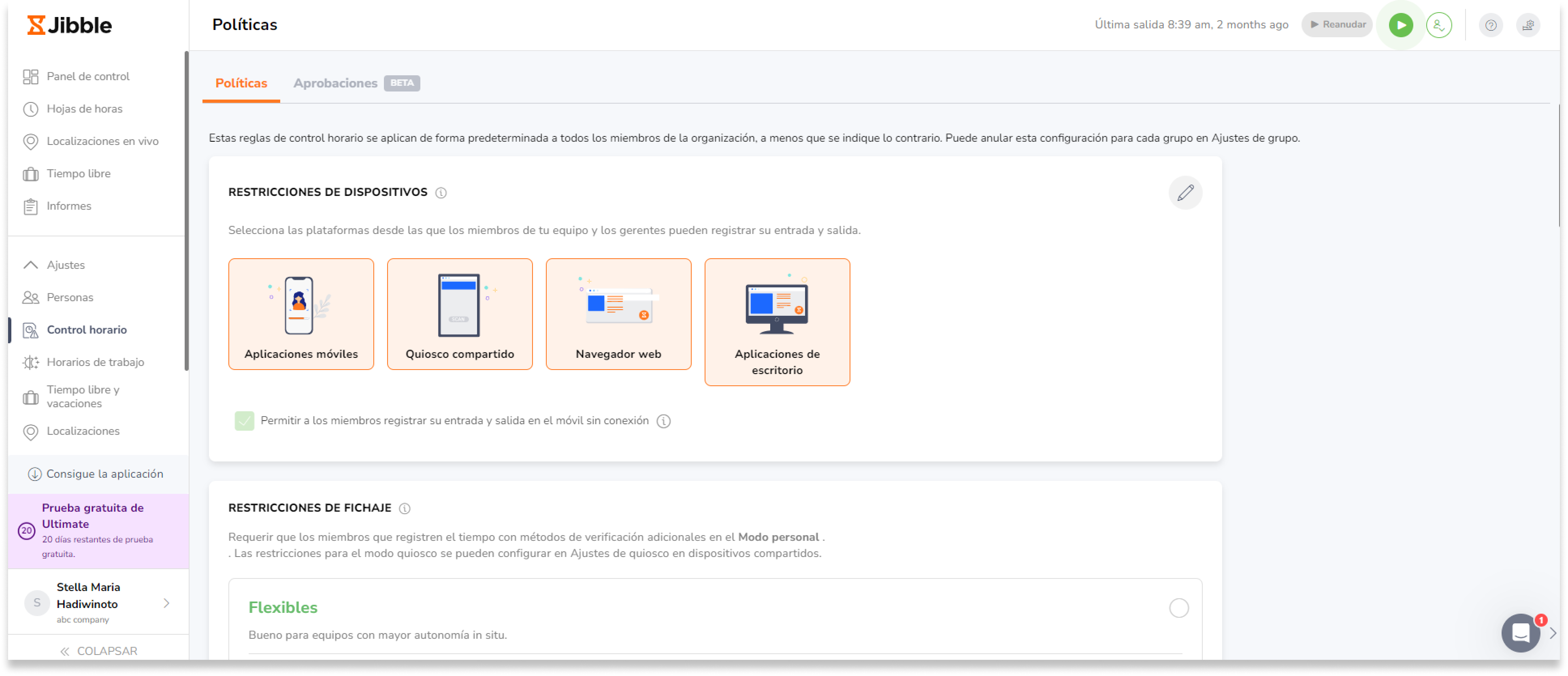
Task: Click the green person status icon
Action: click(1438, 25)
